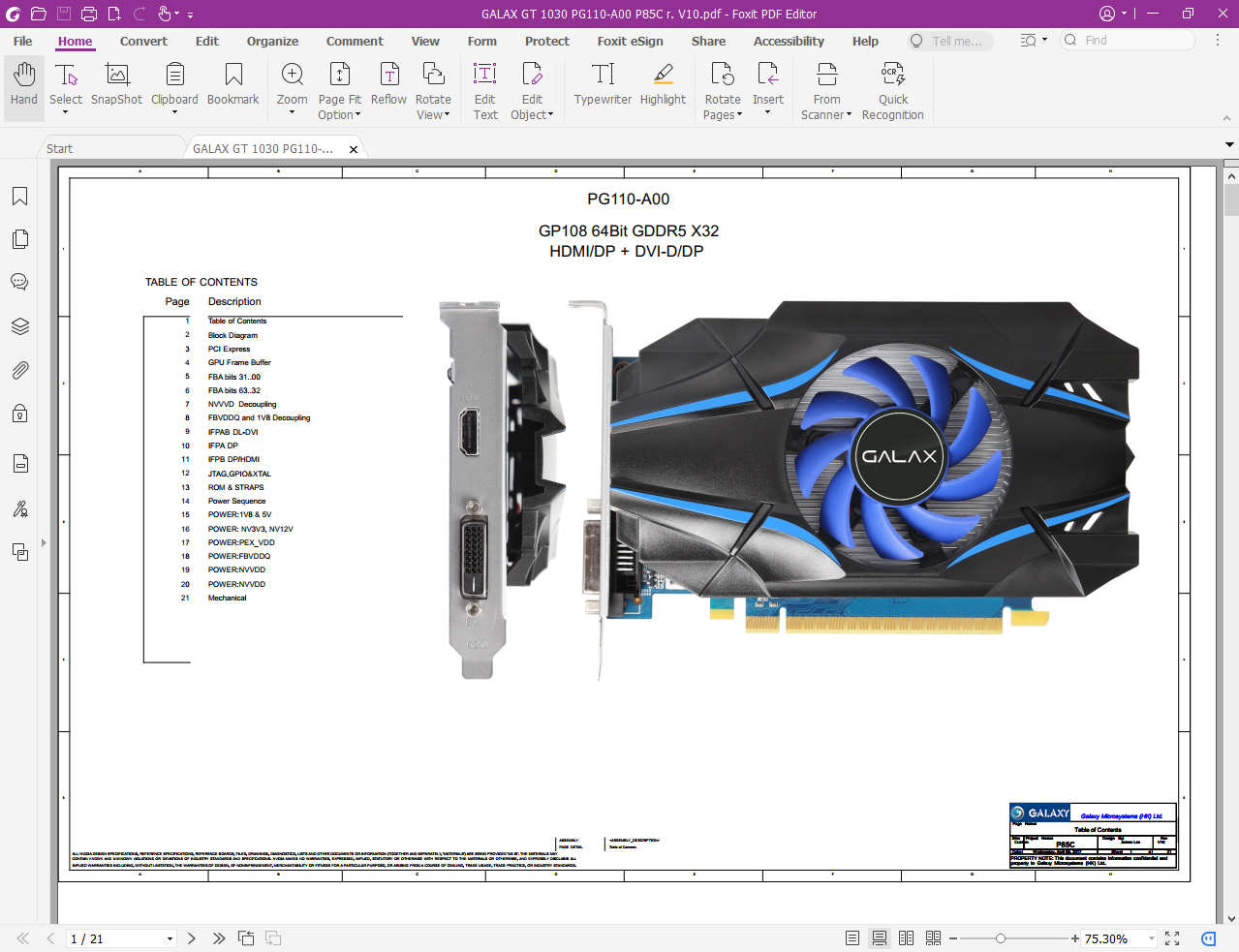This screenshot has height=952, width=1239.
Task: Close the GALAX GT 1030 document tab
Action: coord(354,149)
